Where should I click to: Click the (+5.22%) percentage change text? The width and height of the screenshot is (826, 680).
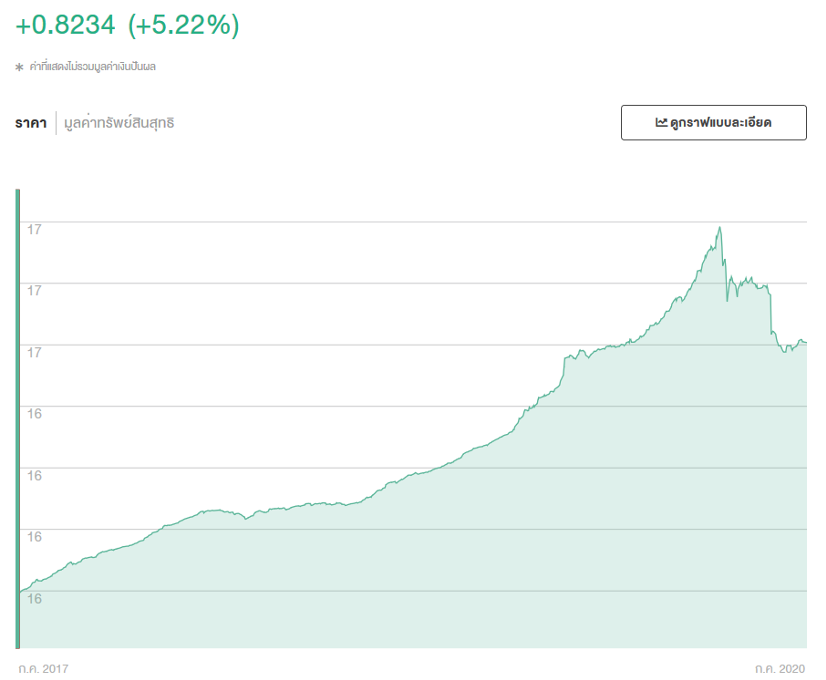pos(184,25)
